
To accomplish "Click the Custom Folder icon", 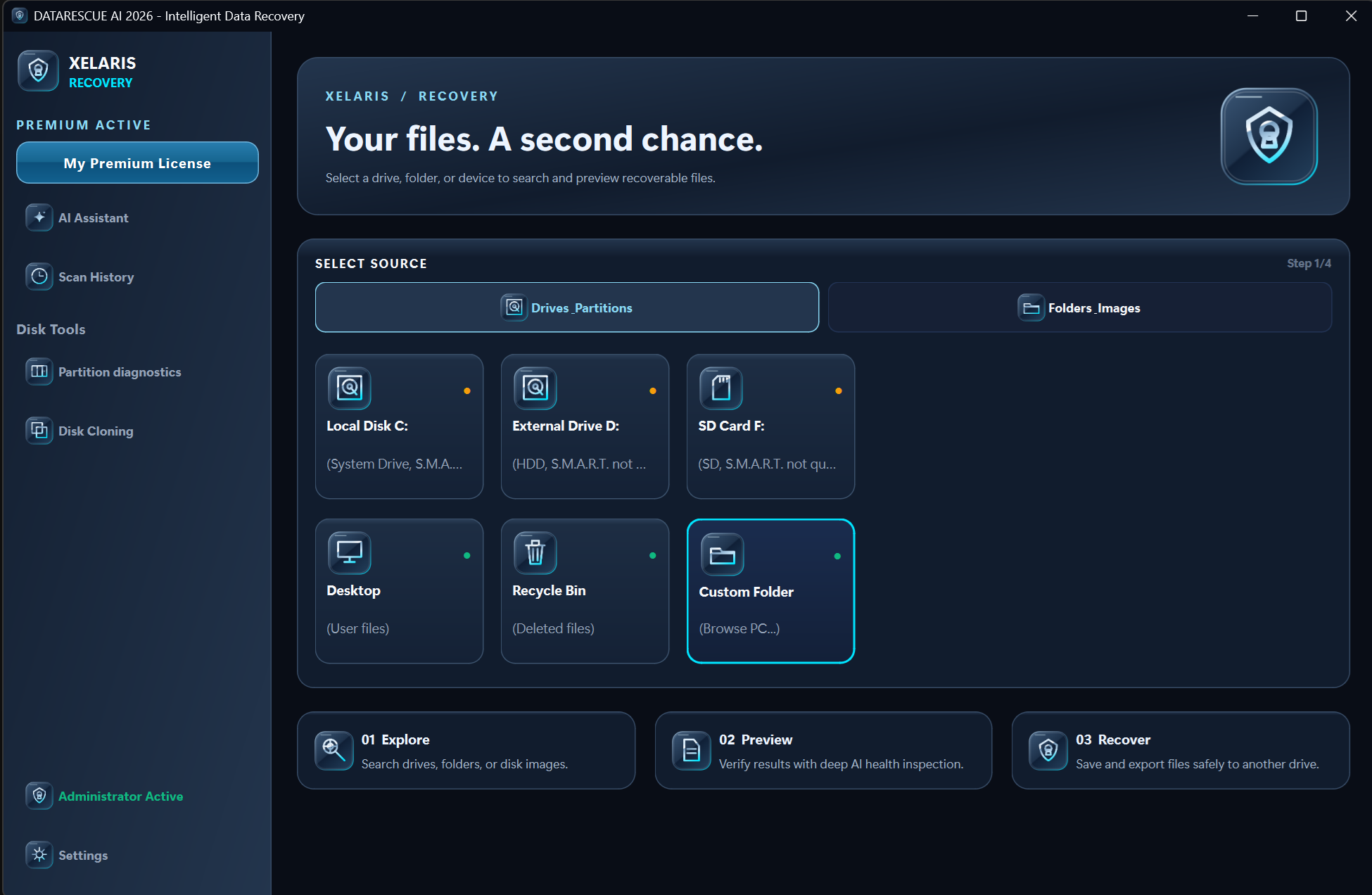I will tap(723, 555).
